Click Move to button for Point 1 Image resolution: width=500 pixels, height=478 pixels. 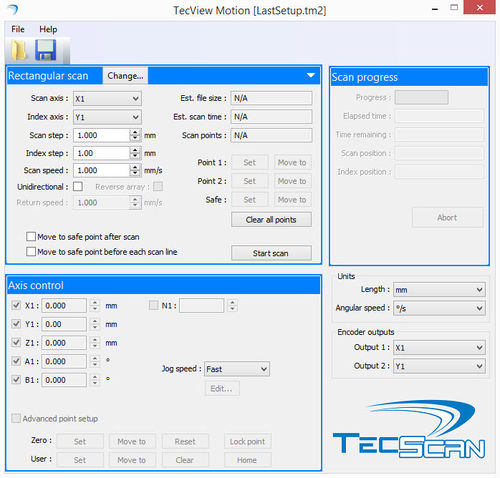[292, 163]
